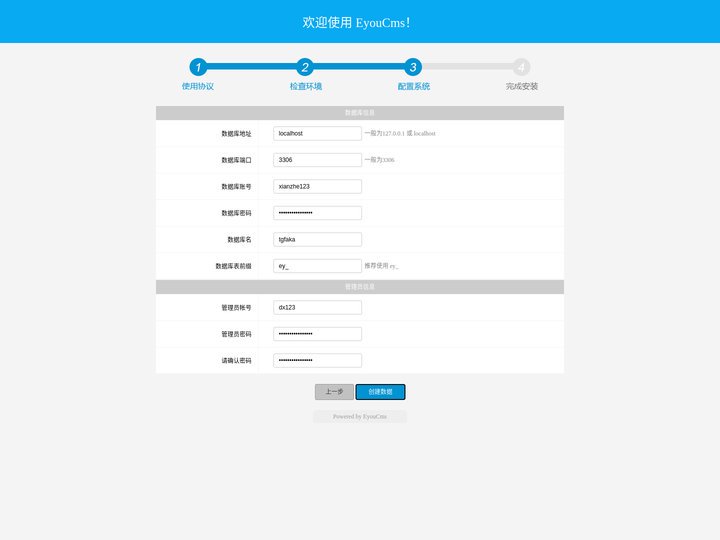Click the blue 创建数据 button

380,392
